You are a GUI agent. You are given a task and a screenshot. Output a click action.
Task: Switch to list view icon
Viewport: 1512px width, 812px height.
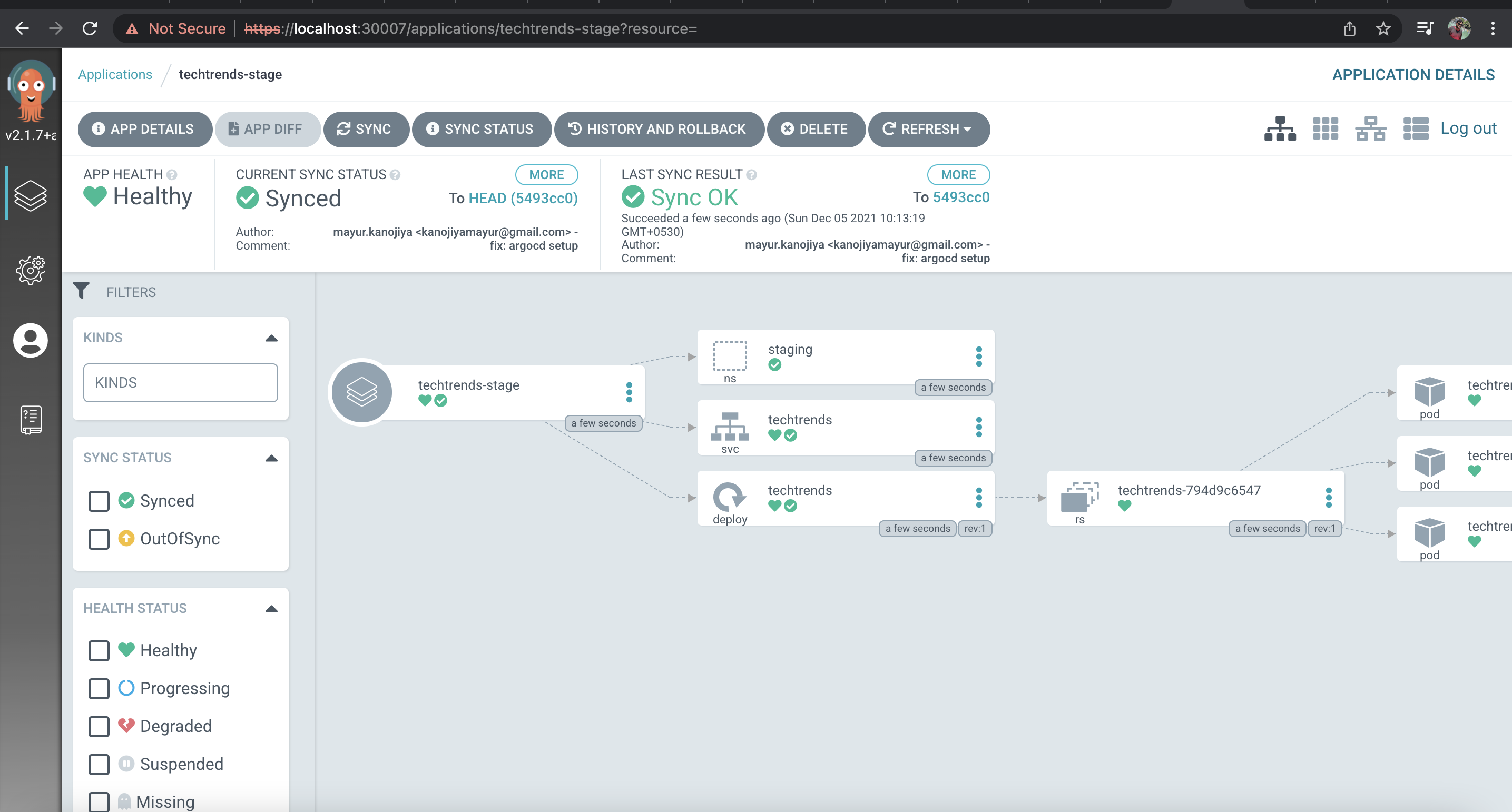(x=1415, y=128)
